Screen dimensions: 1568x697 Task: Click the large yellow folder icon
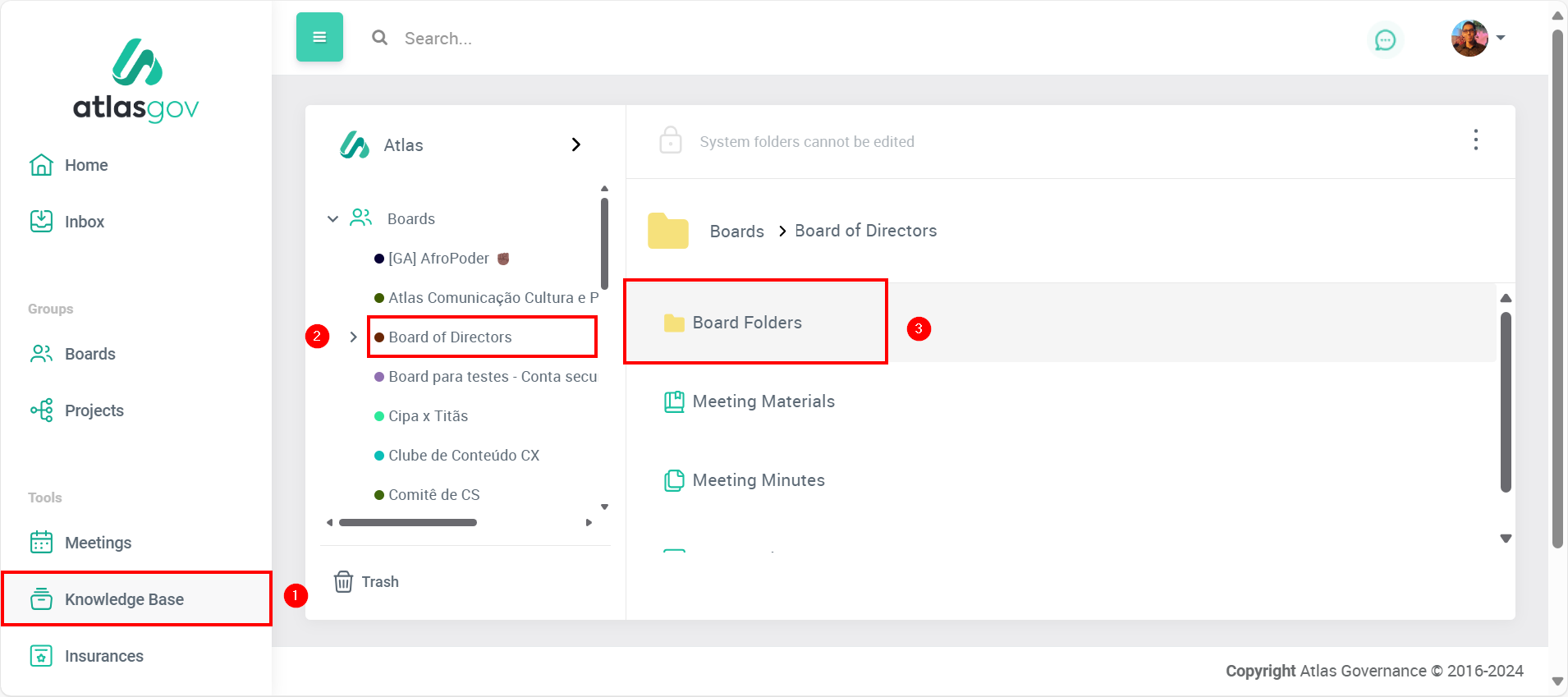click(667, 231)
